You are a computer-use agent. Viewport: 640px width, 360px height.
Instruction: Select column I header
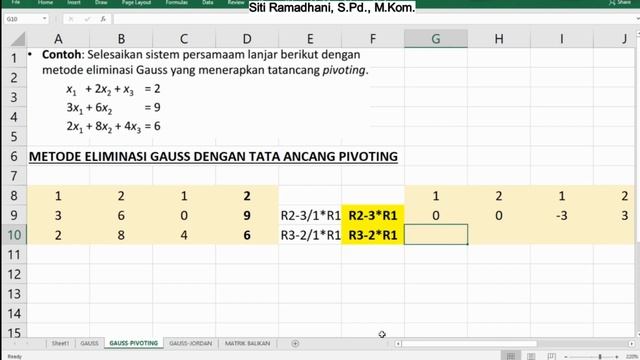[562, 39]
